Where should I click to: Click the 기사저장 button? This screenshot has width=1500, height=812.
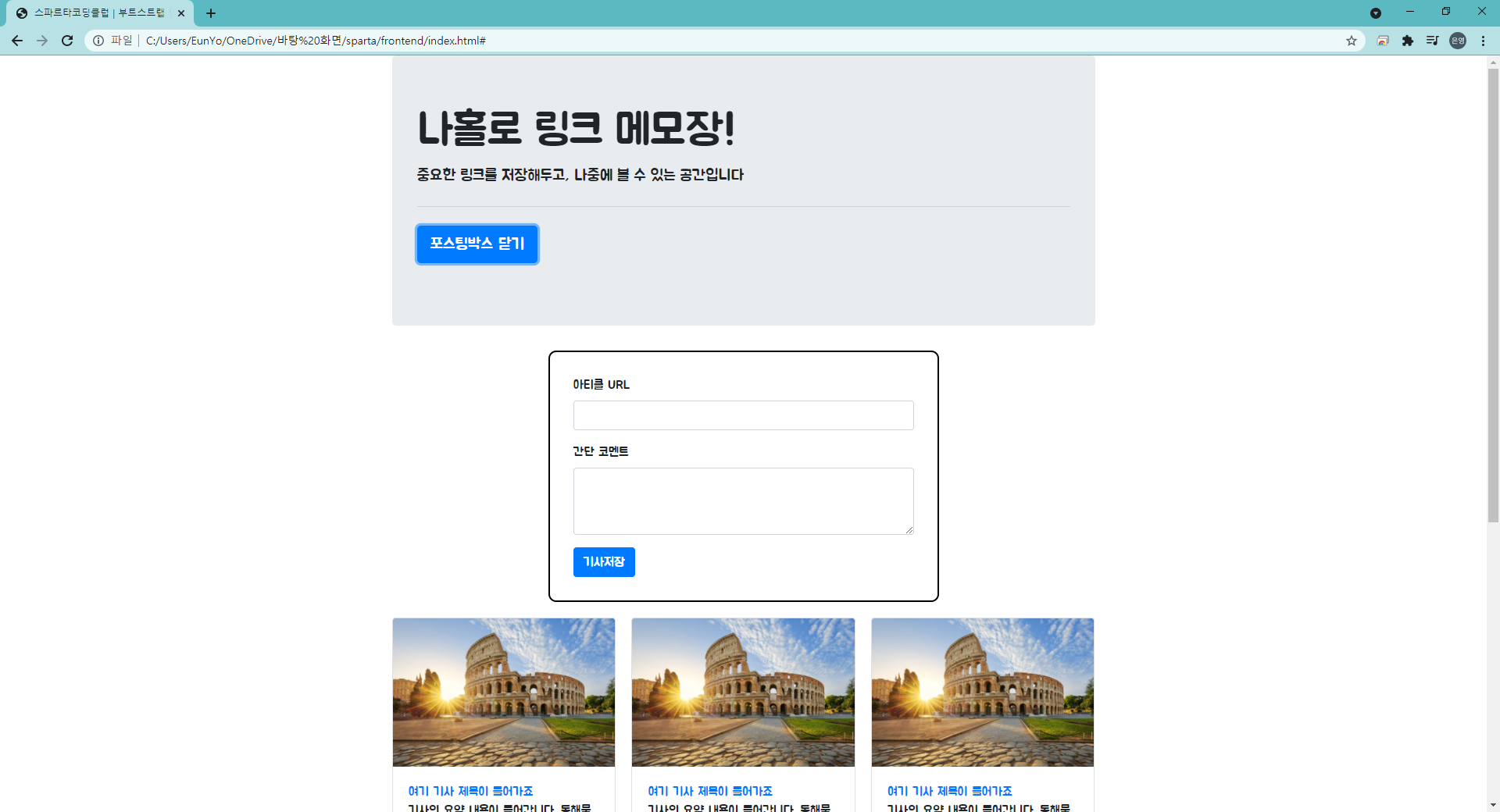click(604, 562)
